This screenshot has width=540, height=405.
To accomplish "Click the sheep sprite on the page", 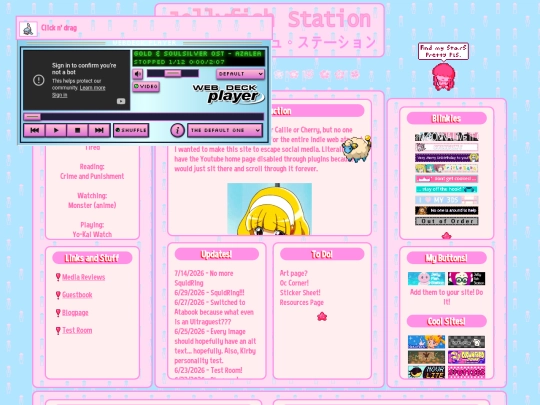I will point(356,148).
